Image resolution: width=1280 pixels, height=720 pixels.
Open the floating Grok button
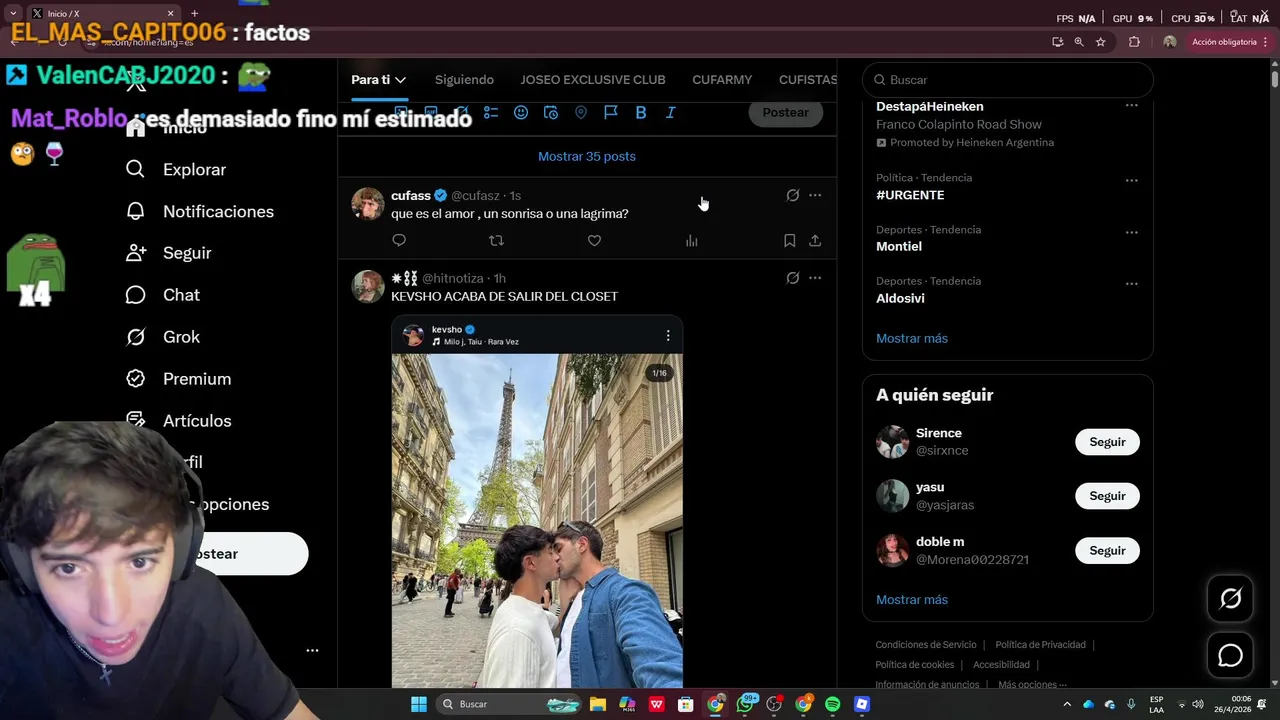click(x=1230, y=599)
